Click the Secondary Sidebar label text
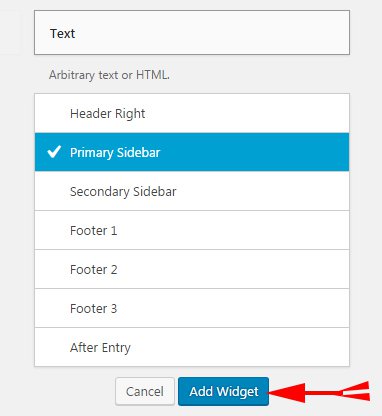The width and height of the screenshot is (382, 416). (x=123, y=191)
